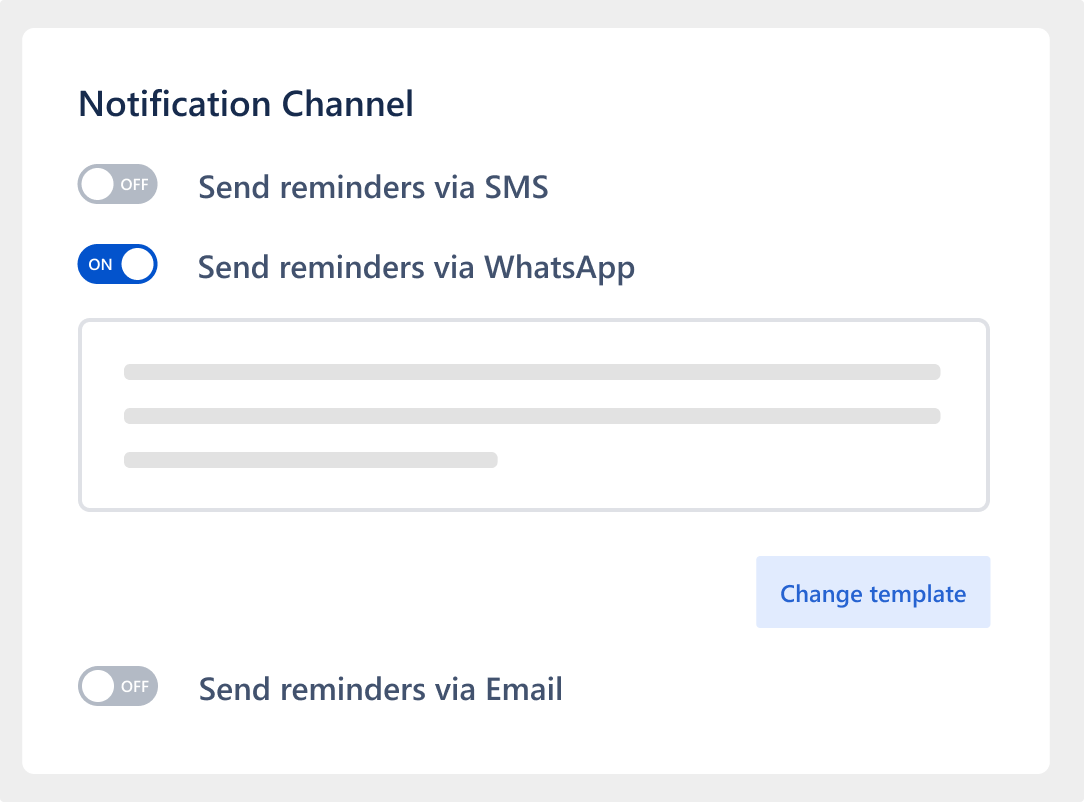Image resolution: width=1084 pixels, height=802 pixels.
Task: Click the Send reminders via Email label
Action: tap(380, 689)
